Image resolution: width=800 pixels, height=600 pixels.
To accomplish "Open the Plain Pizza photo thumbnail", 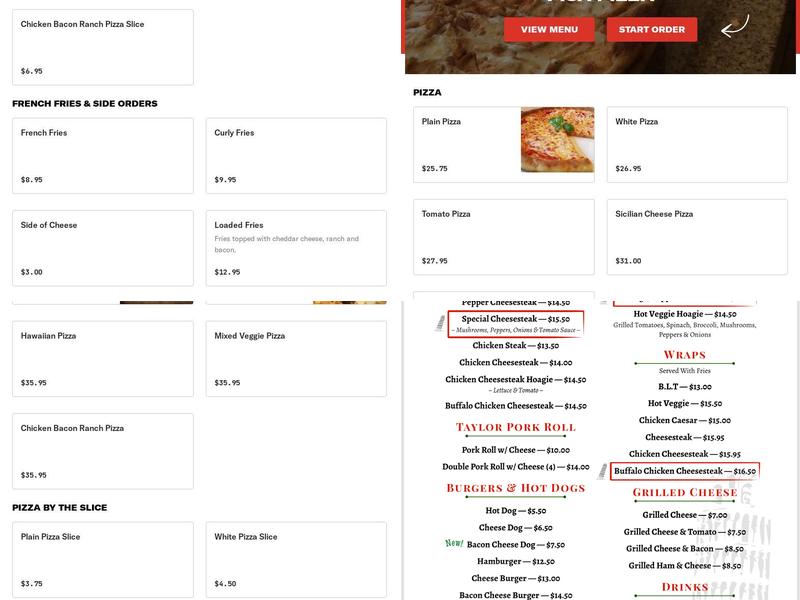I will 557,140.
